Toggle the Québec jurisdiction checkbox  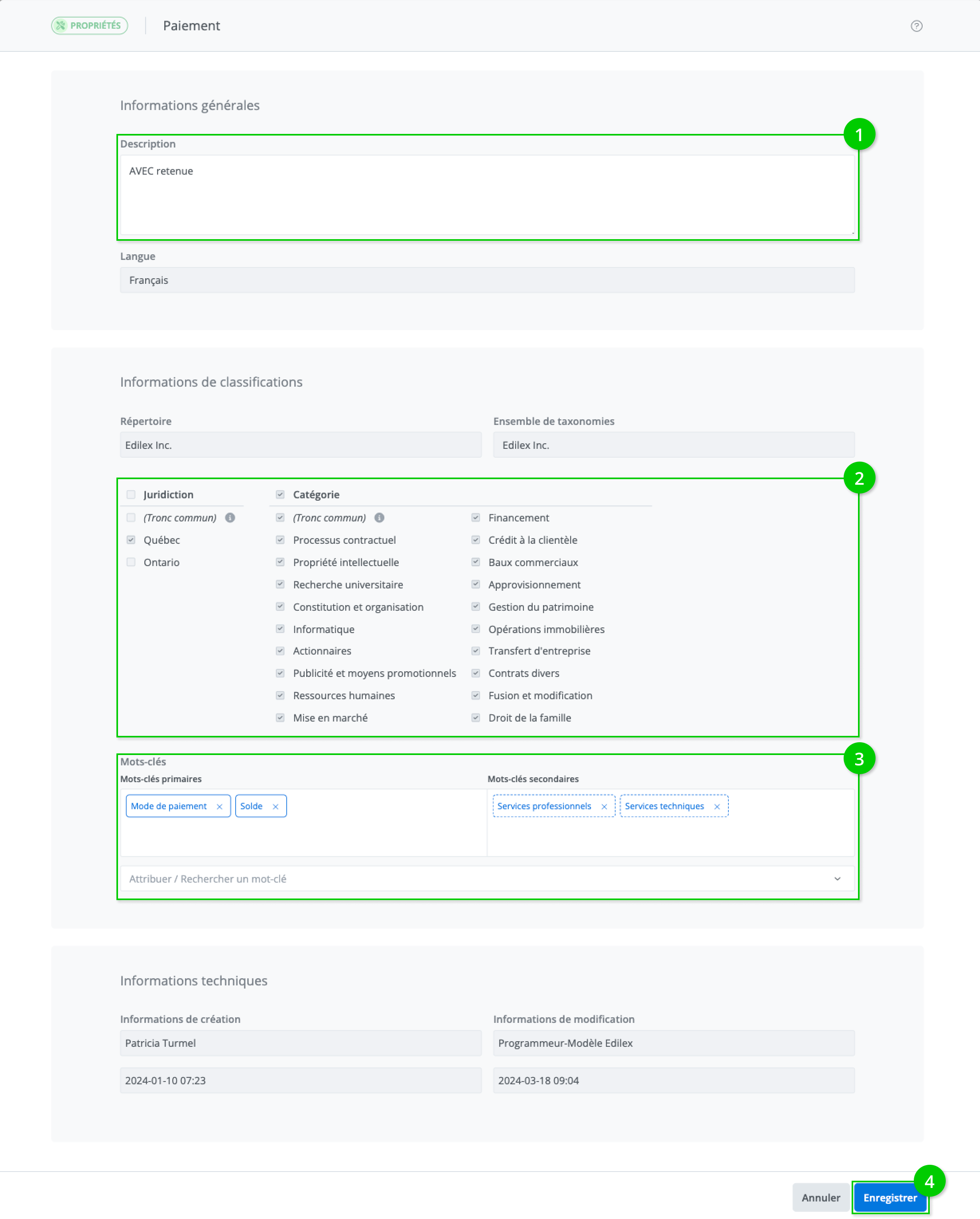(x=131, y=540)
